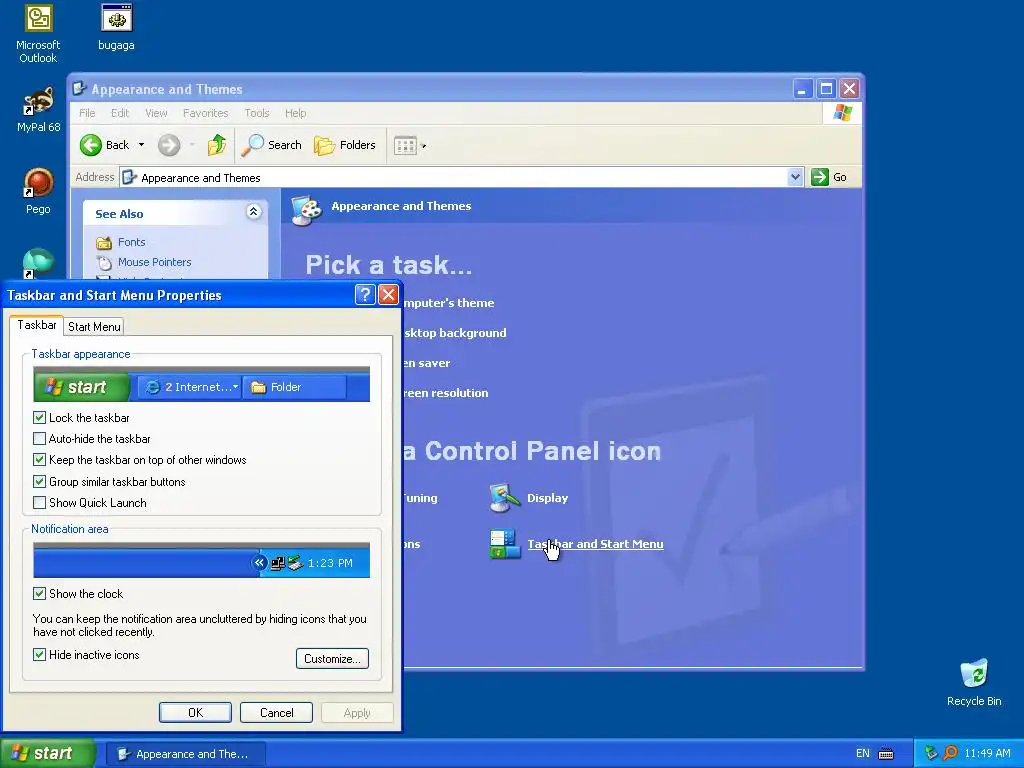Image resolution: width=1024 pixels, height=768 pixels.
Task: Open the Views dropdown arrow
Action: point(424,146)
